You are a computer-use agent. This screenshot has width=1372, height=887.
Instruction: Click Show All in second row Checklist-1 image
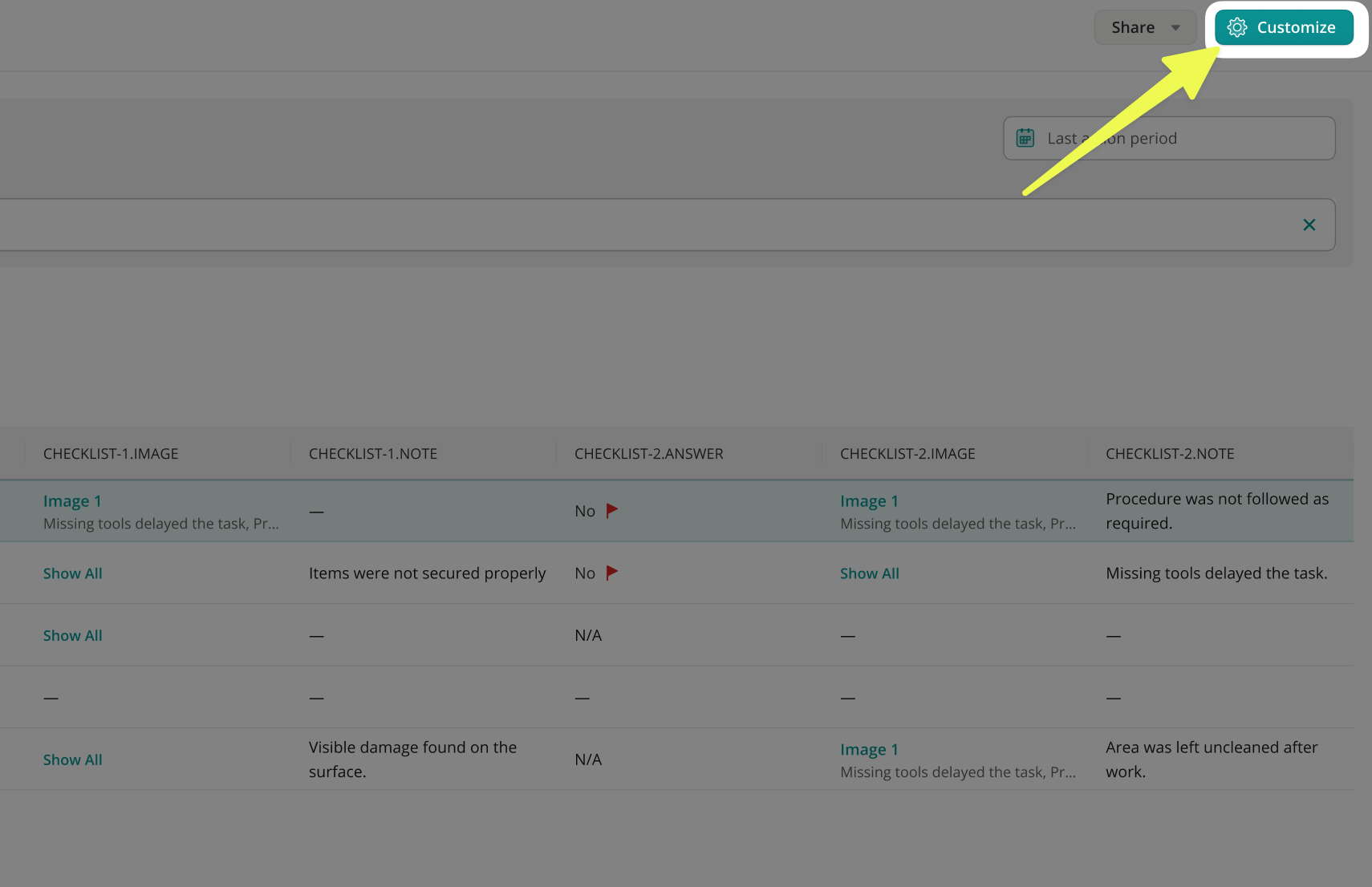[x=72, y=573]
